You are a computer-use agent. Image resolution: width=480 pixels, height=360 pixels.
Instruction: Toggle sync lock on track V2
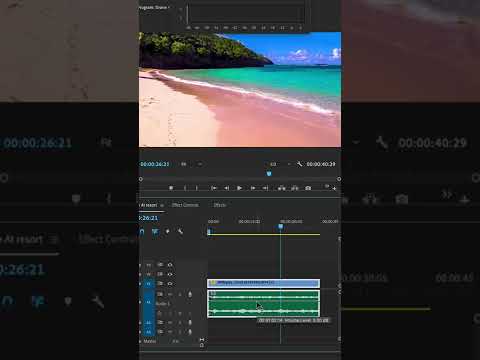[x=160, y=274]
